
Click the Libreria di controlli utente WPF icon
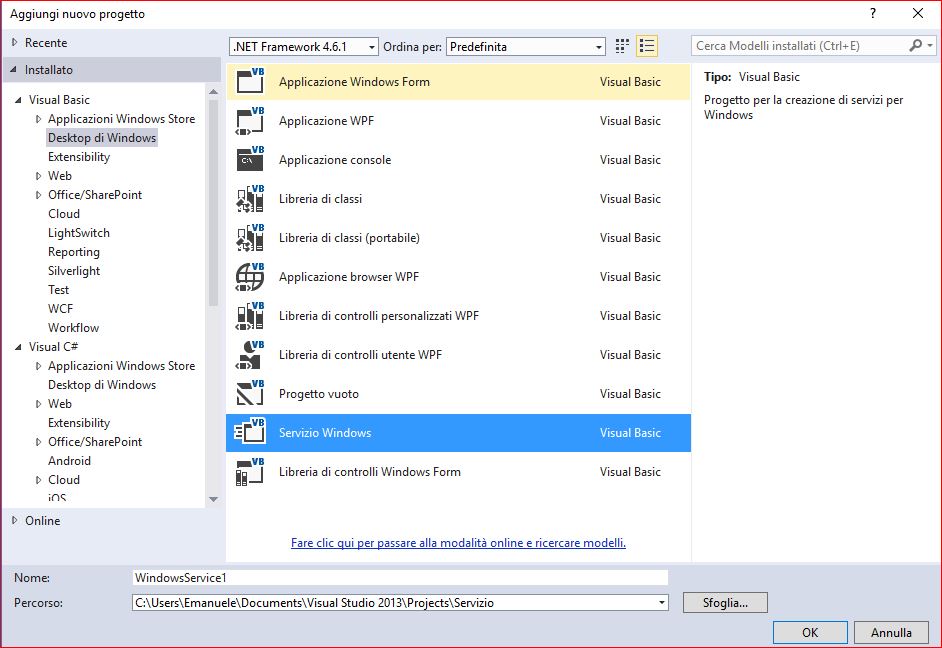point(250,354)
